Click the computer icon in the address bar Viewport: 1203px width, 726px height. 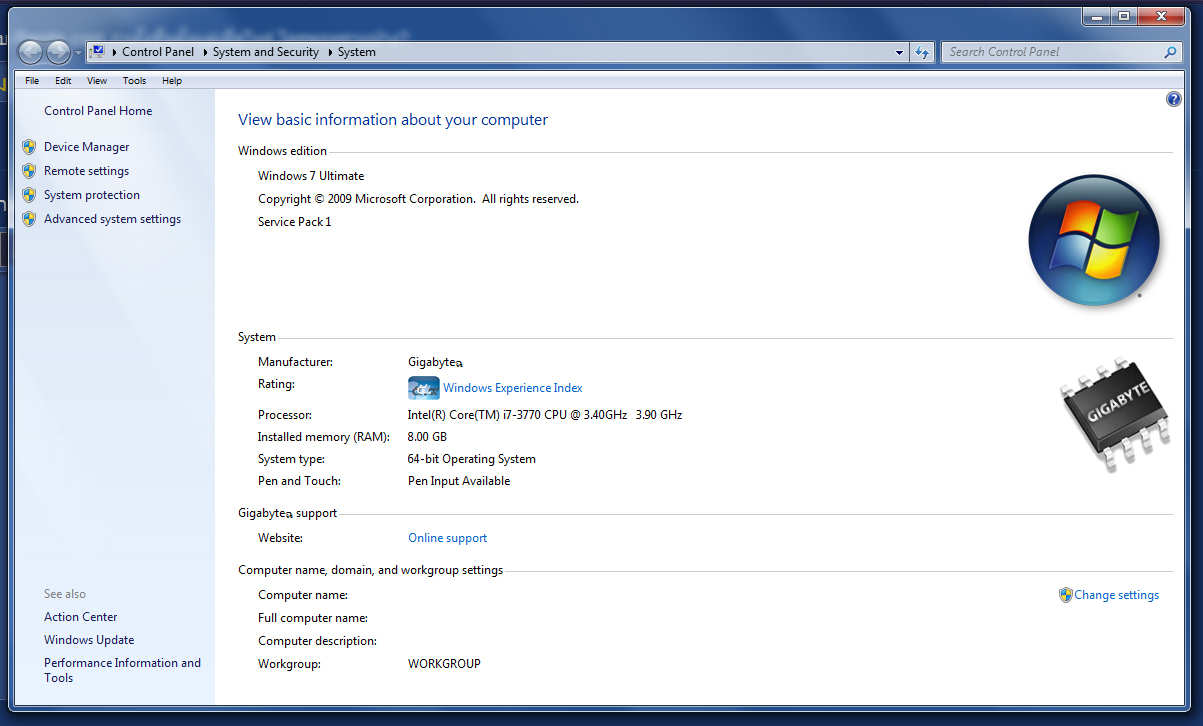coord(97,52)
